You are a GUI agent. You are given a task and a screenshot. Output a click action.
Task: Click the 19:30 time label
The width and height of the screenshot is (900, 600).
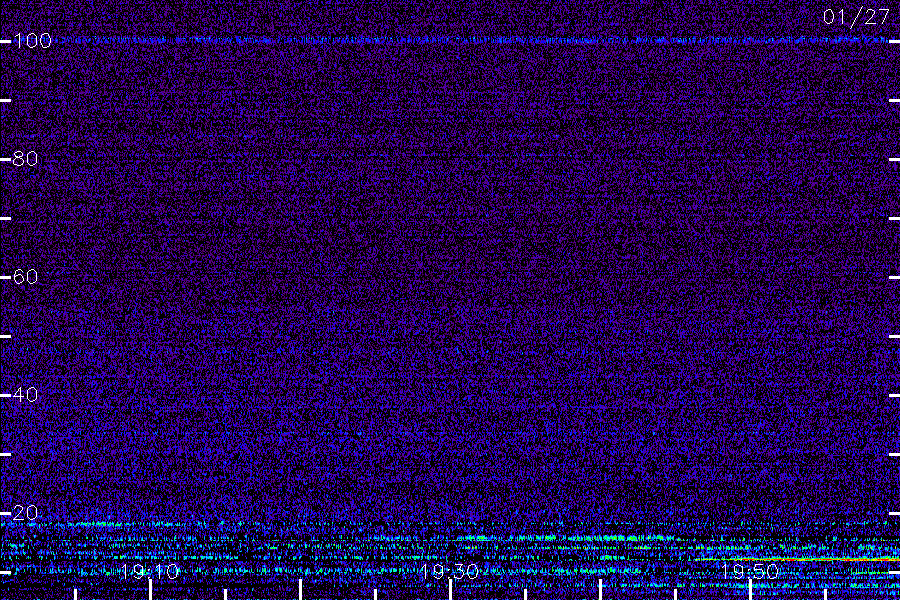point(449,572)
